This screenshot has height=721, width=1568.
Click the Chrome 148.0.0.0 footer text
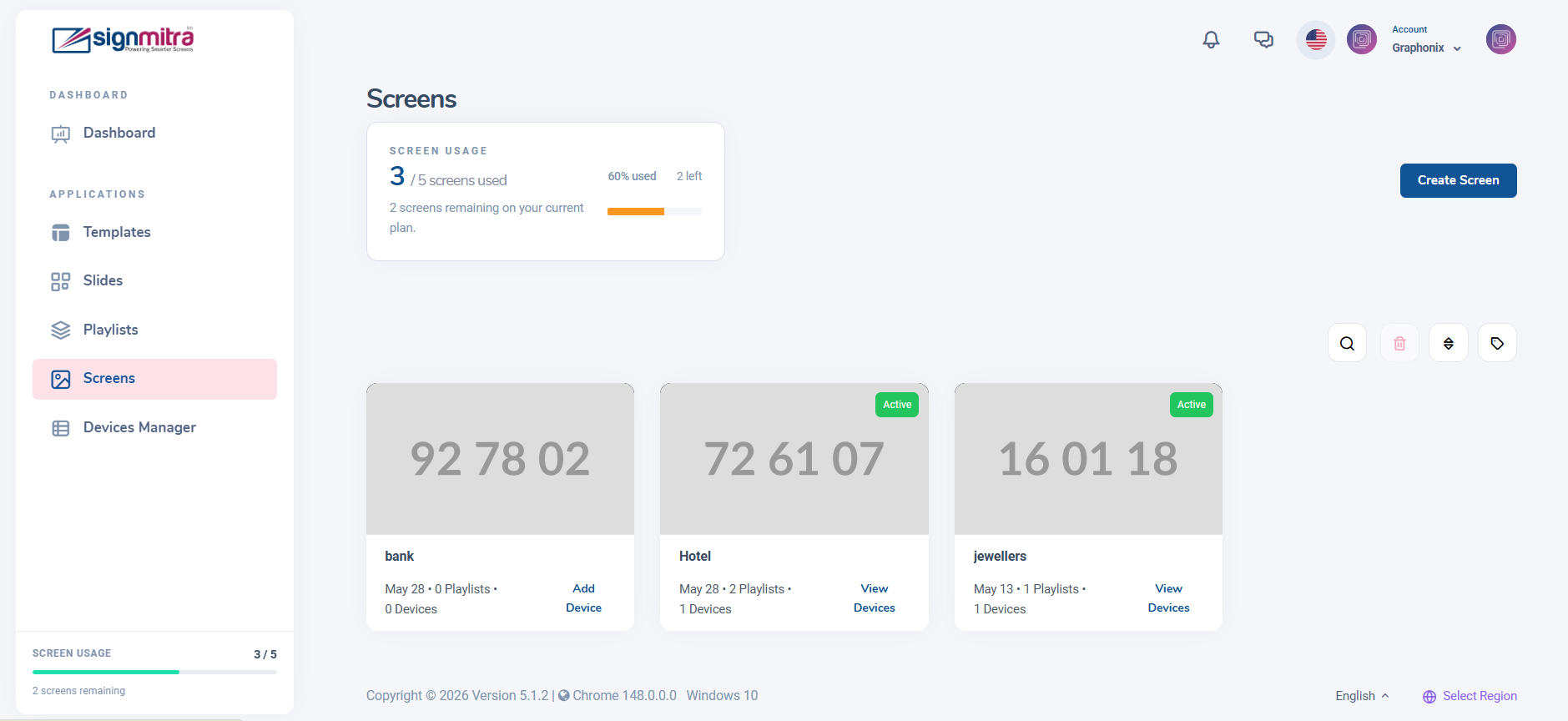pyautogui.click(x=624, y=696)
